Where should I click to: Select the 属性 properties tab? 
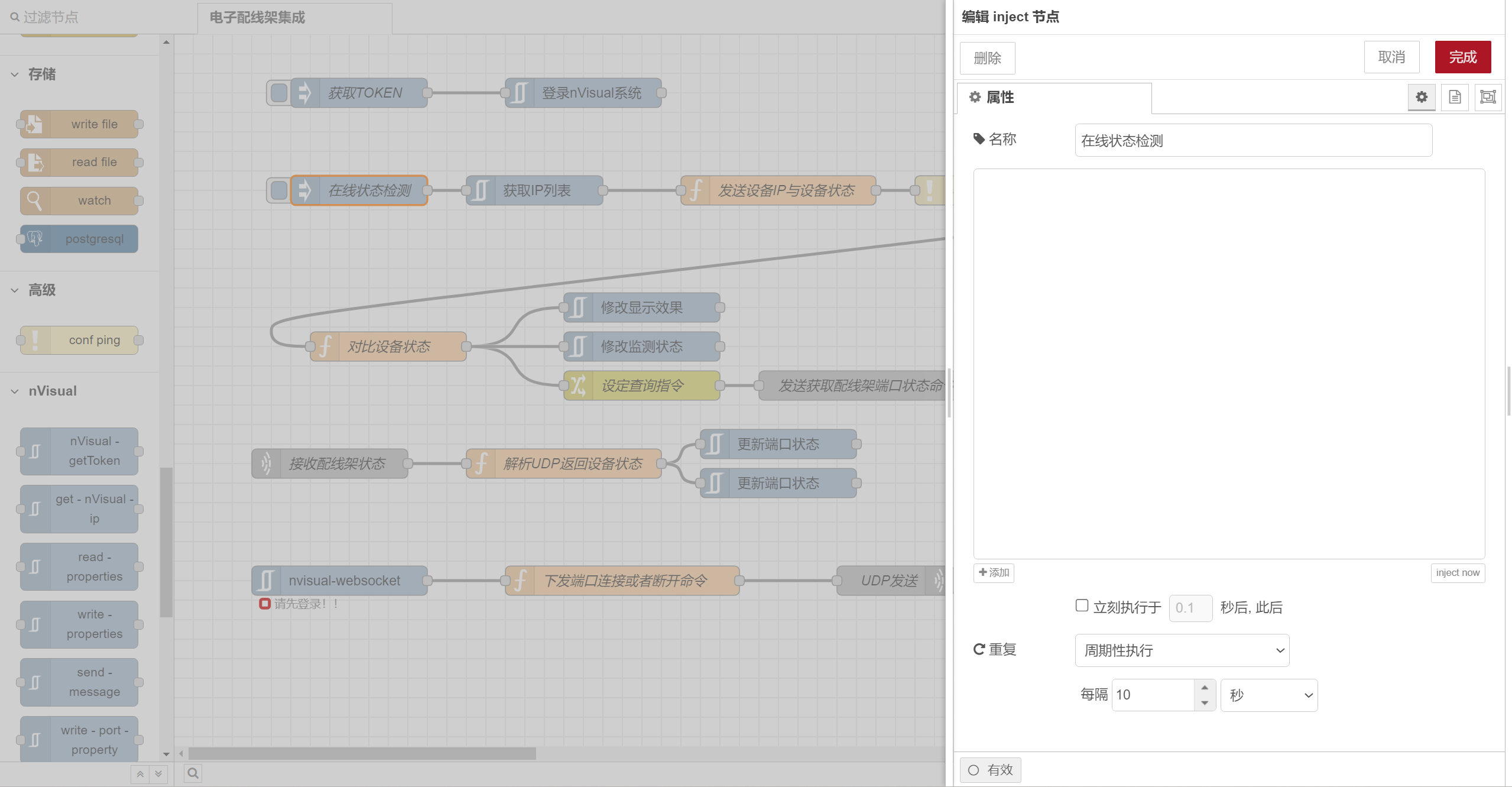click(x=1000, y=97)
